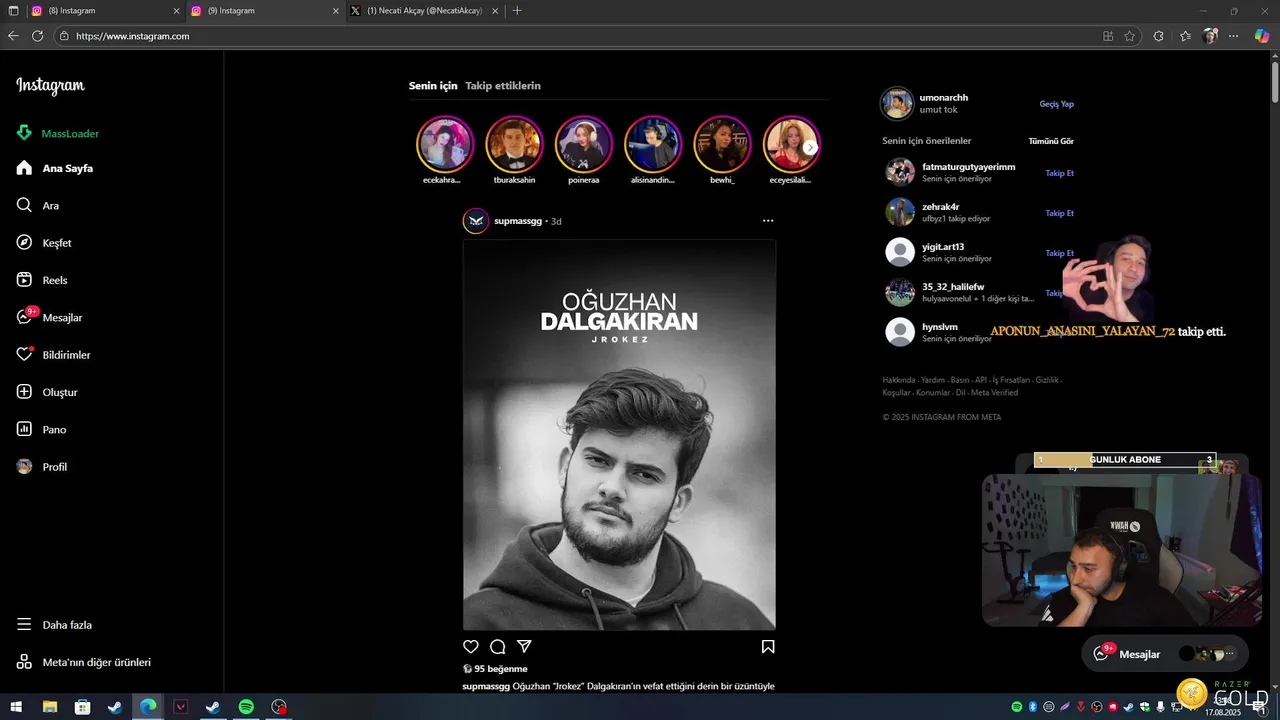Share the supmassgg post via paper-plane icon
This screenshot has height=720, width=1280.
pyautogui.click(x=524, y=647)
